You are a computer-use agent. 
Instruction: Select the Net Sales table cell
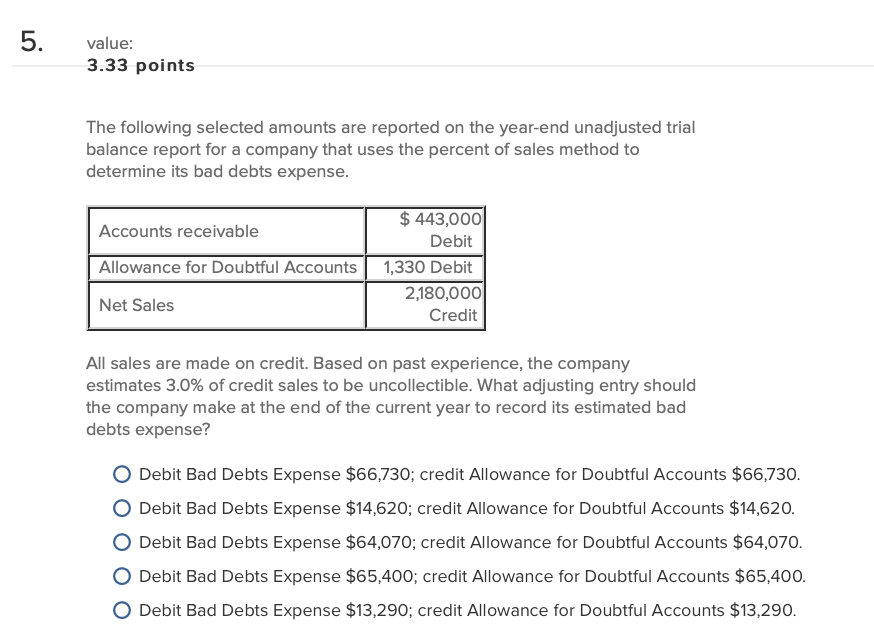(136, 305)
